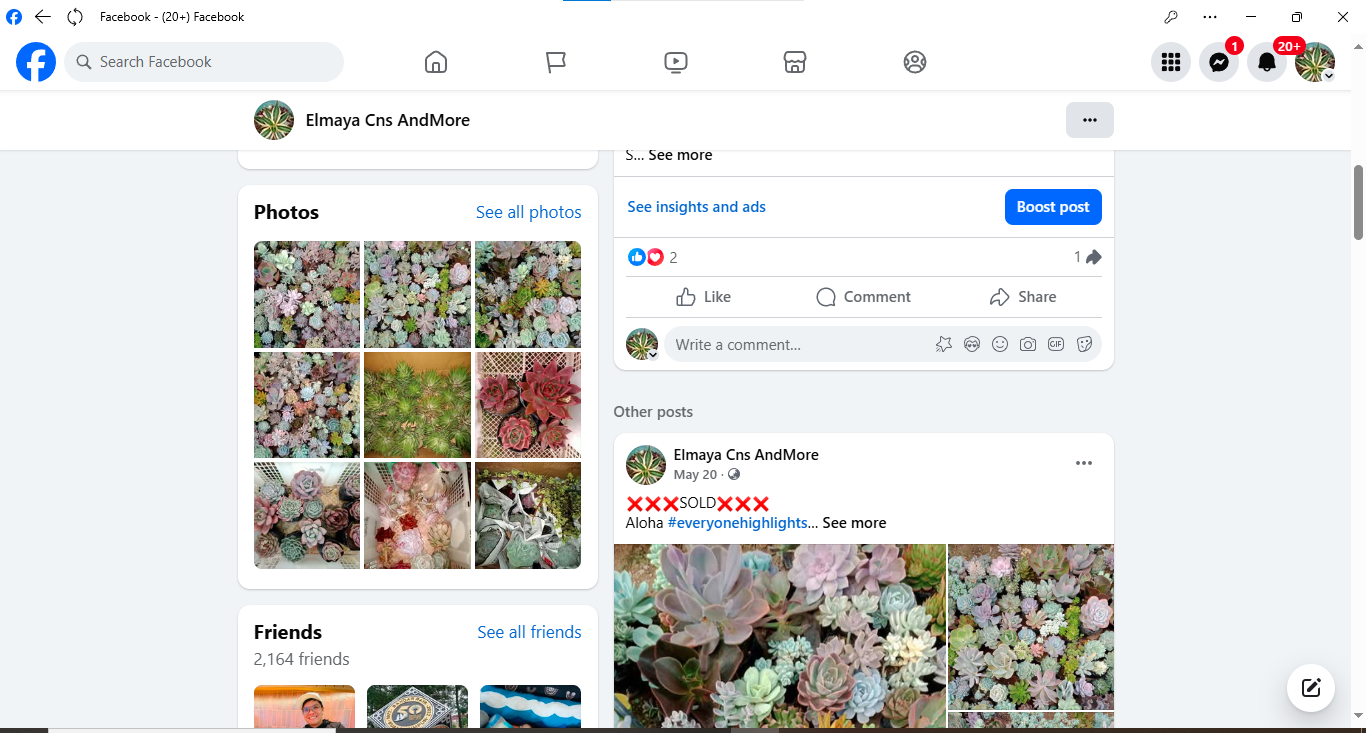The width and height of the screenshot is (1366, 733).
Task: Open Elmaya Cns AndMore post author name
Action: [746, 455]
